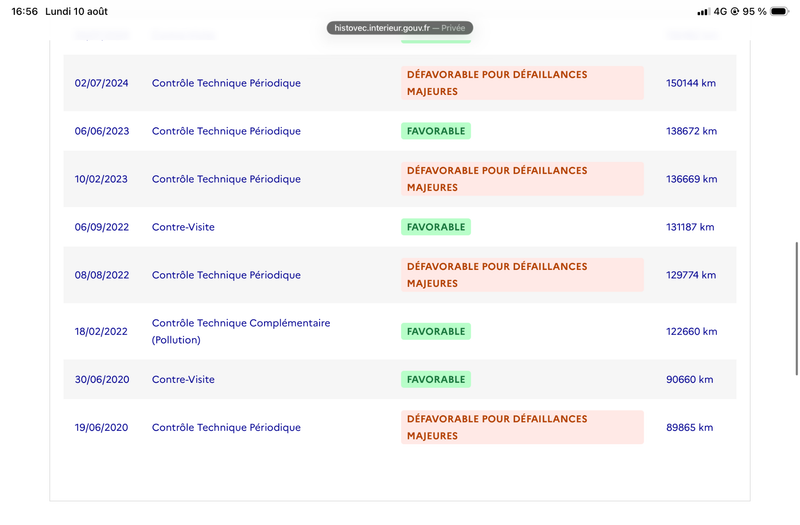Select the 89865 km mileage value
This screenshot has height=525, width=800.
(689, 428)
